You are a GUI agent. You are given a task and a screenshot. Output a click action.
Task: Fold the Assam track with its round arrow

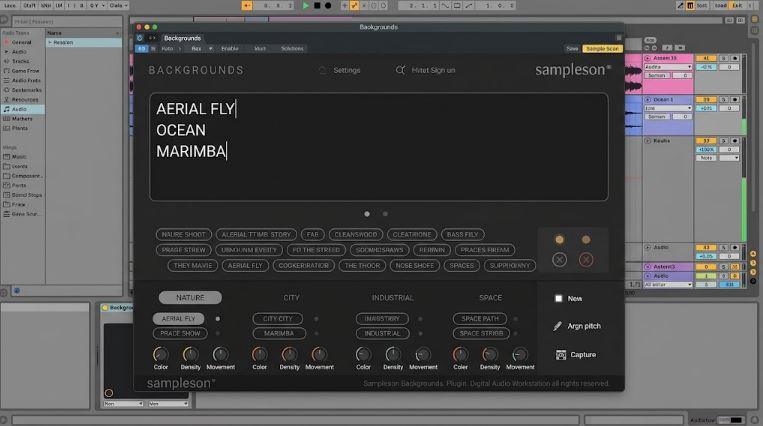tap(648, 58)
